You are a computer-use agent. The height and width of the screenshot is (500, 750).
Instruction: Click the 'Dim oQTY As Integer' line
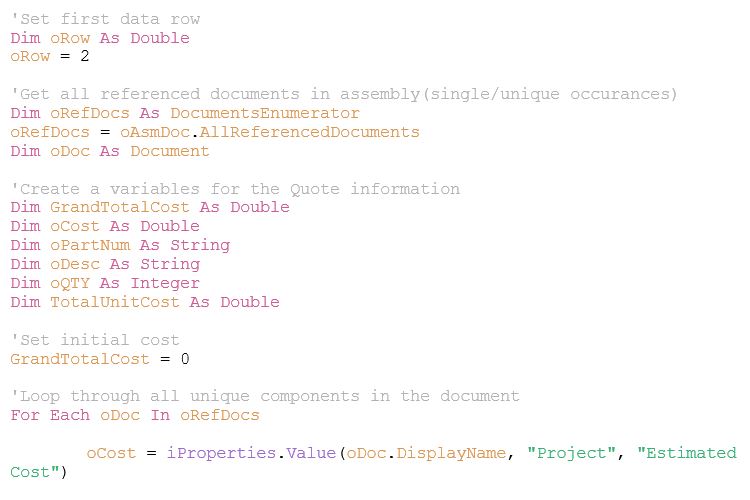(x=105, y=283)
